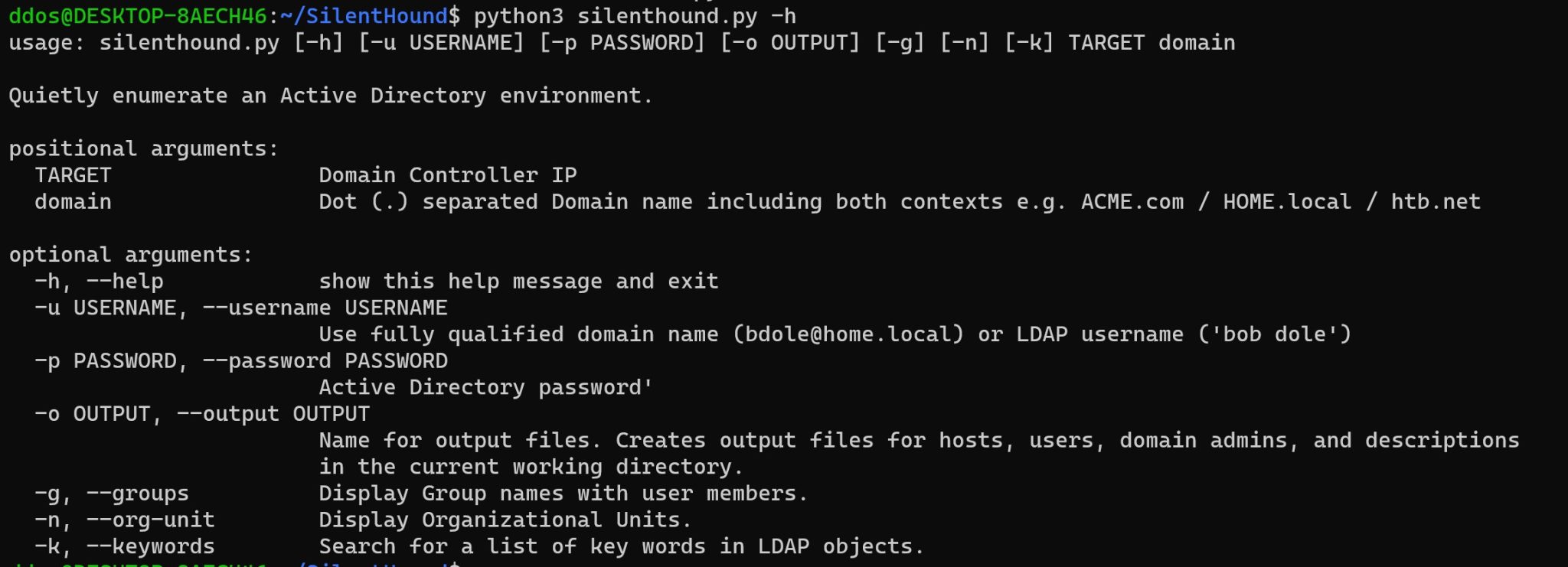Image resolution: width=1568 pixels, height=567 pixels.
Task: Click the bdole@home.local example text
Action: (x=848, y=334)
